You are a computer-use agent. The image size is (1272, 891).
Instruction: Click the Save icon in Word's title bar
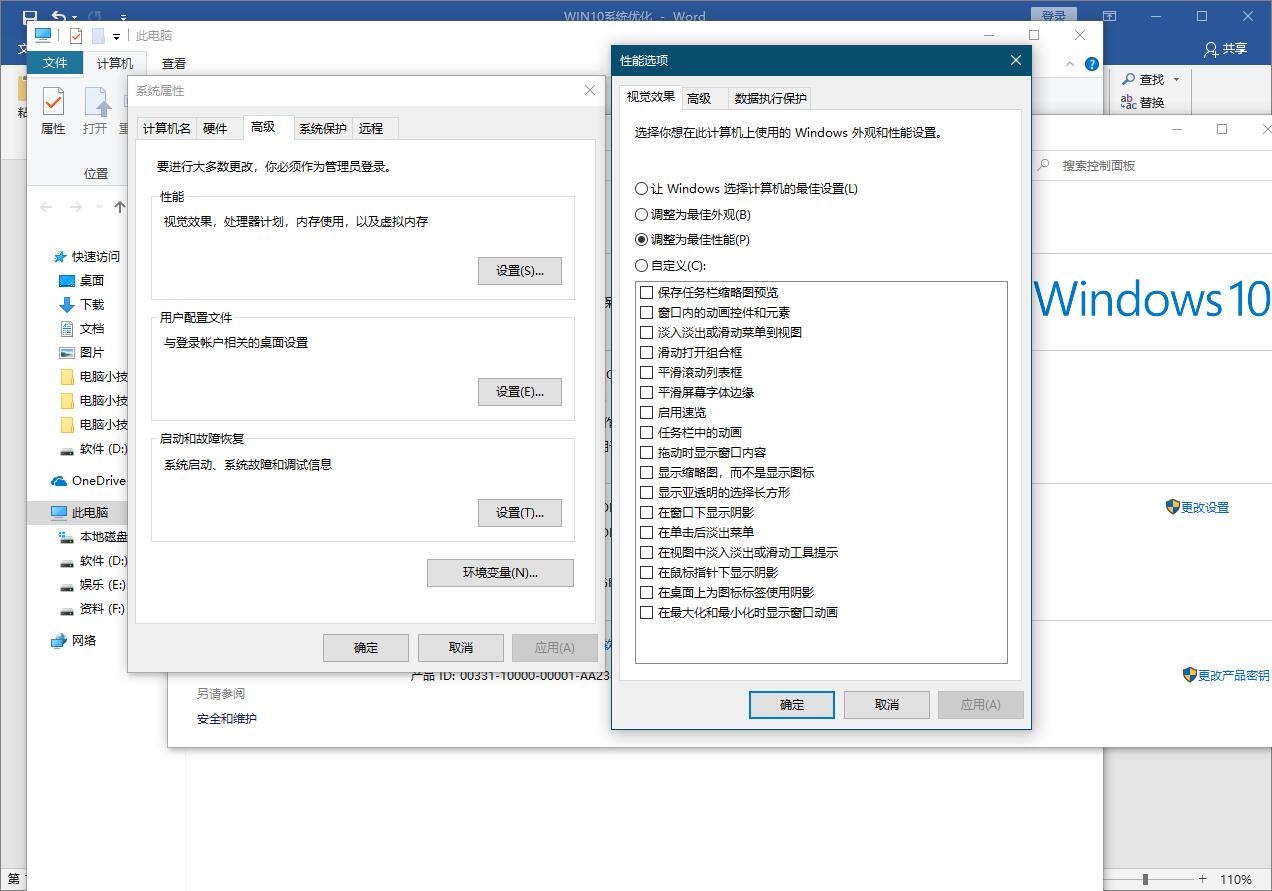pyautogui.click(x=29, y=17)
